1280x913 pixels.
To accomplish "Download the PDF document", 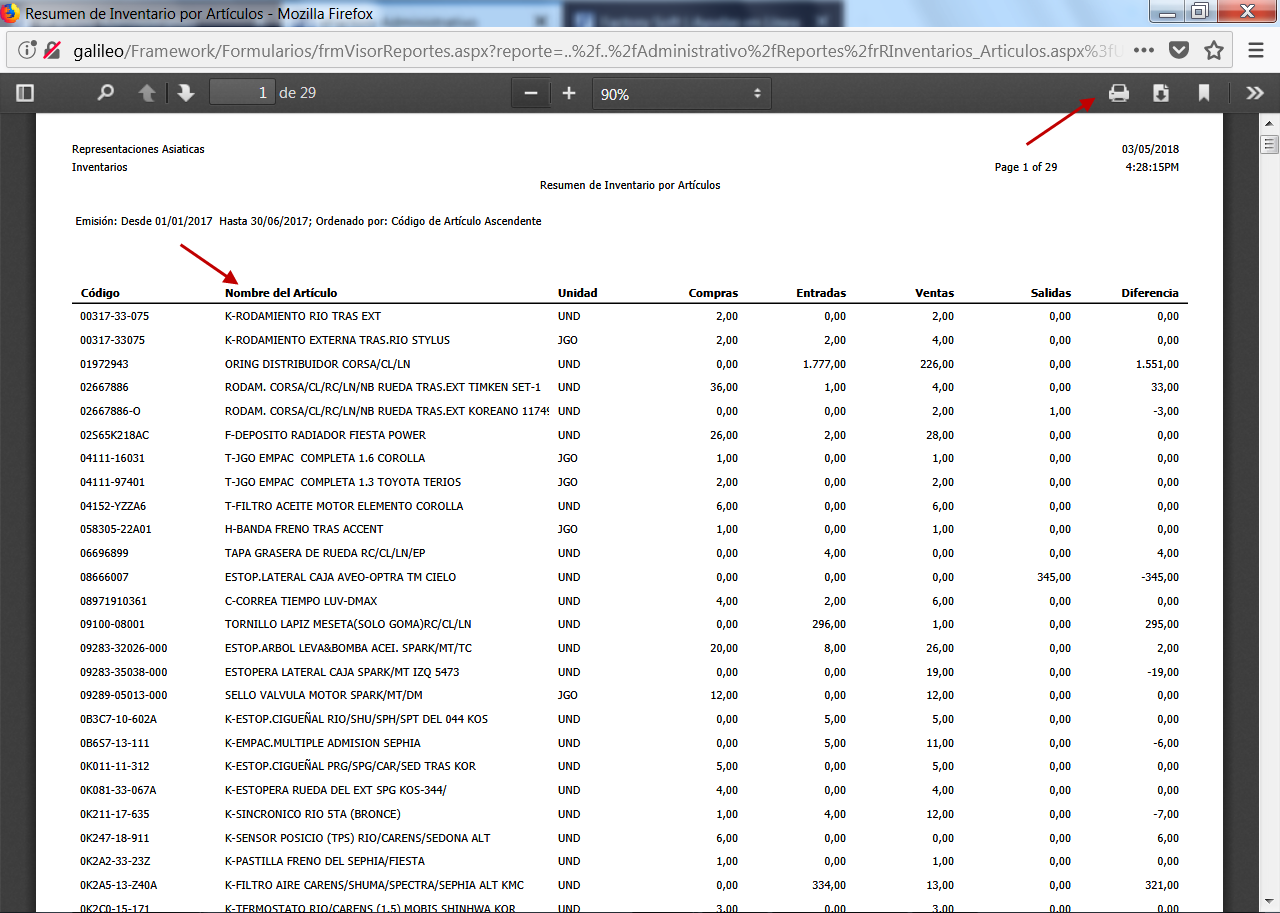I will pos(1161,93).
